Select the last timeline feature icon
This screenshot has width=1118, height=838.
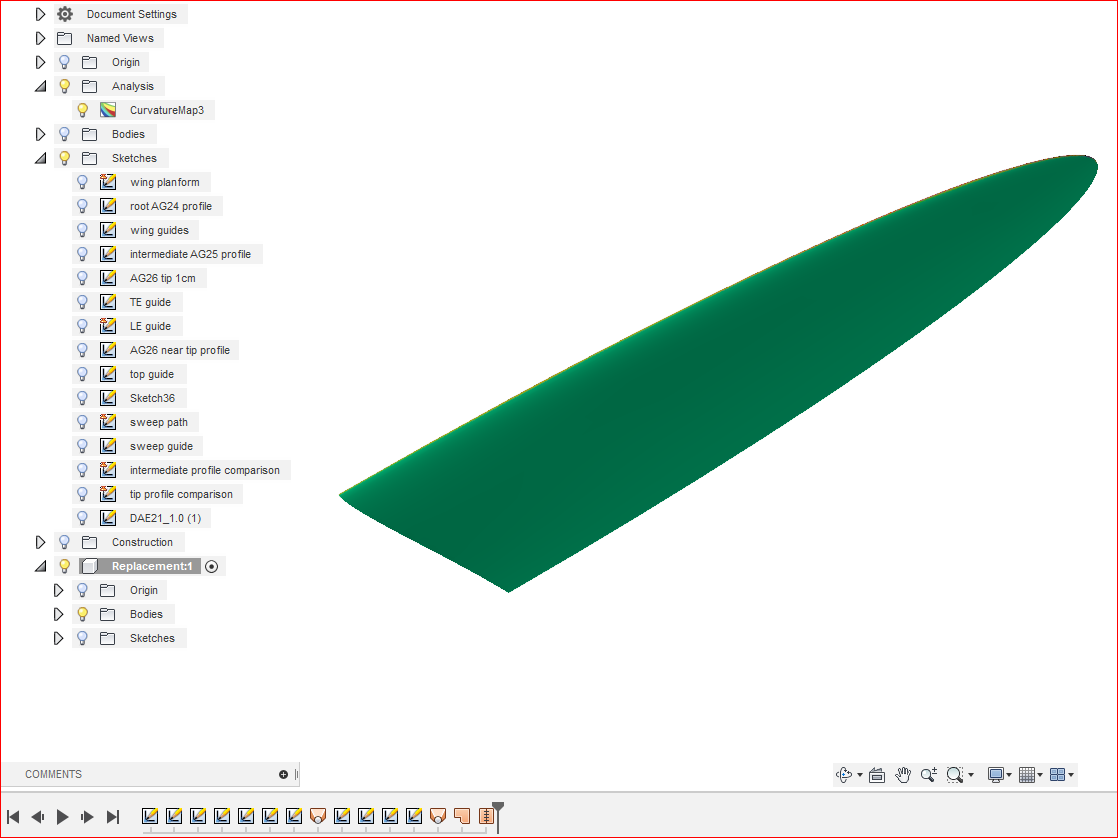pyautogui.click(x=486, y=816)
